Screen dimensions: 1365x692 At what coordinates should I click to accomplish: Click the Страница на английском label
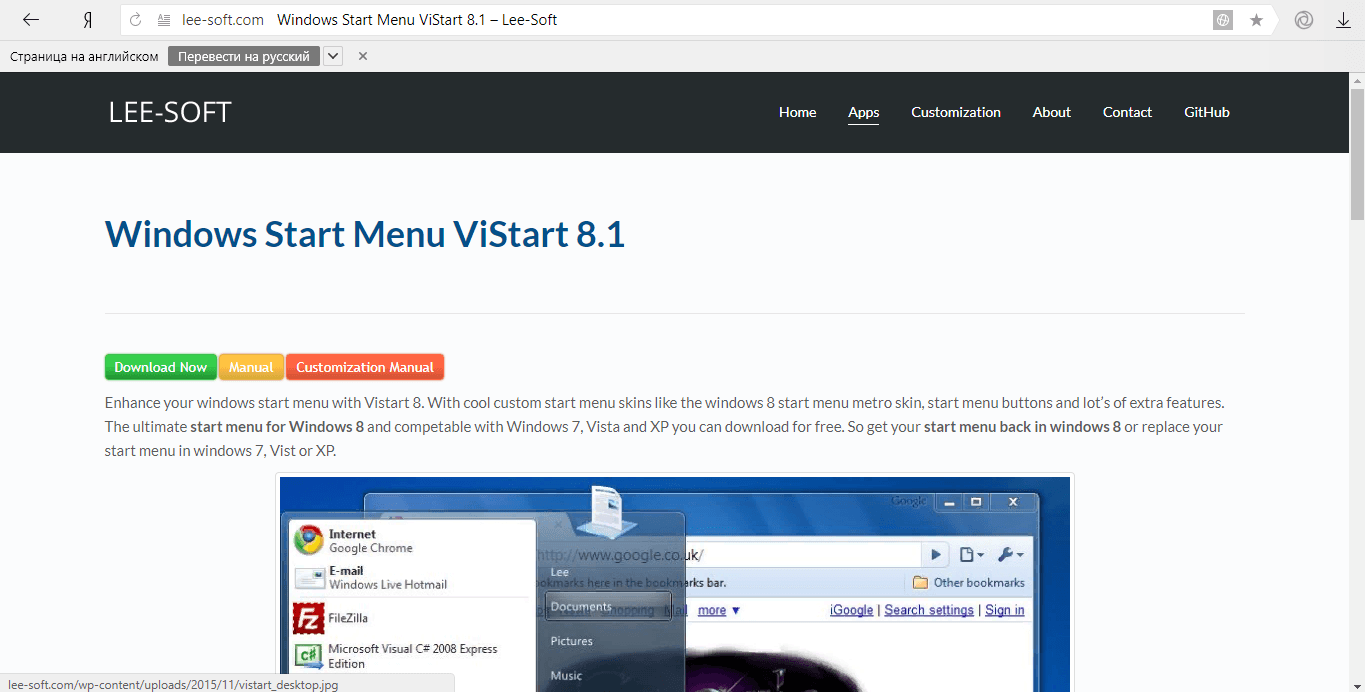pyautogui.click(x=84, y=56)
